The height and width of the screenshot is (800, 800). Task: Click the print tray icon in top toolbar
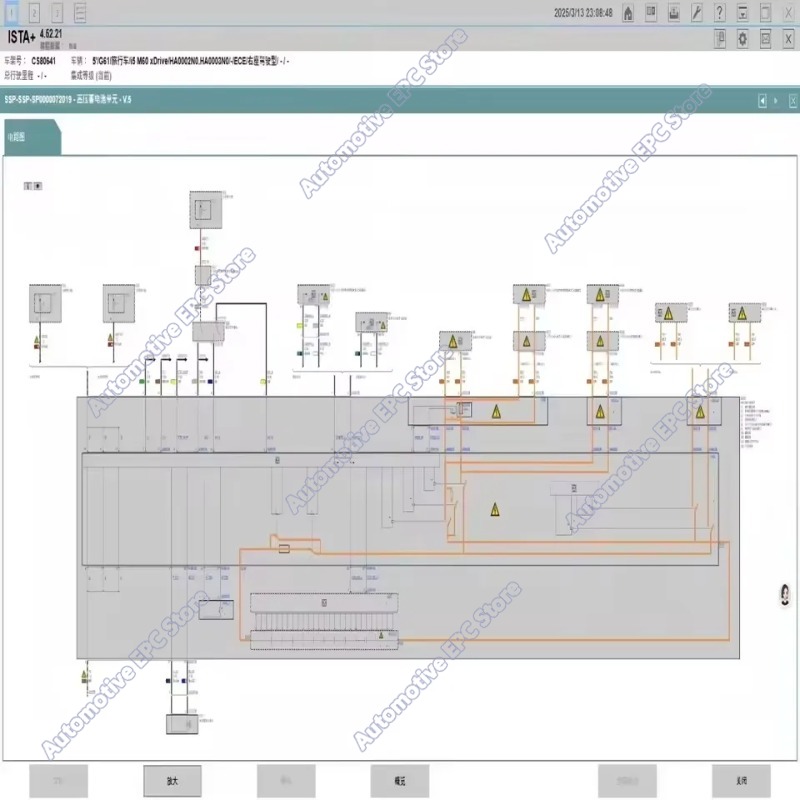674,13
